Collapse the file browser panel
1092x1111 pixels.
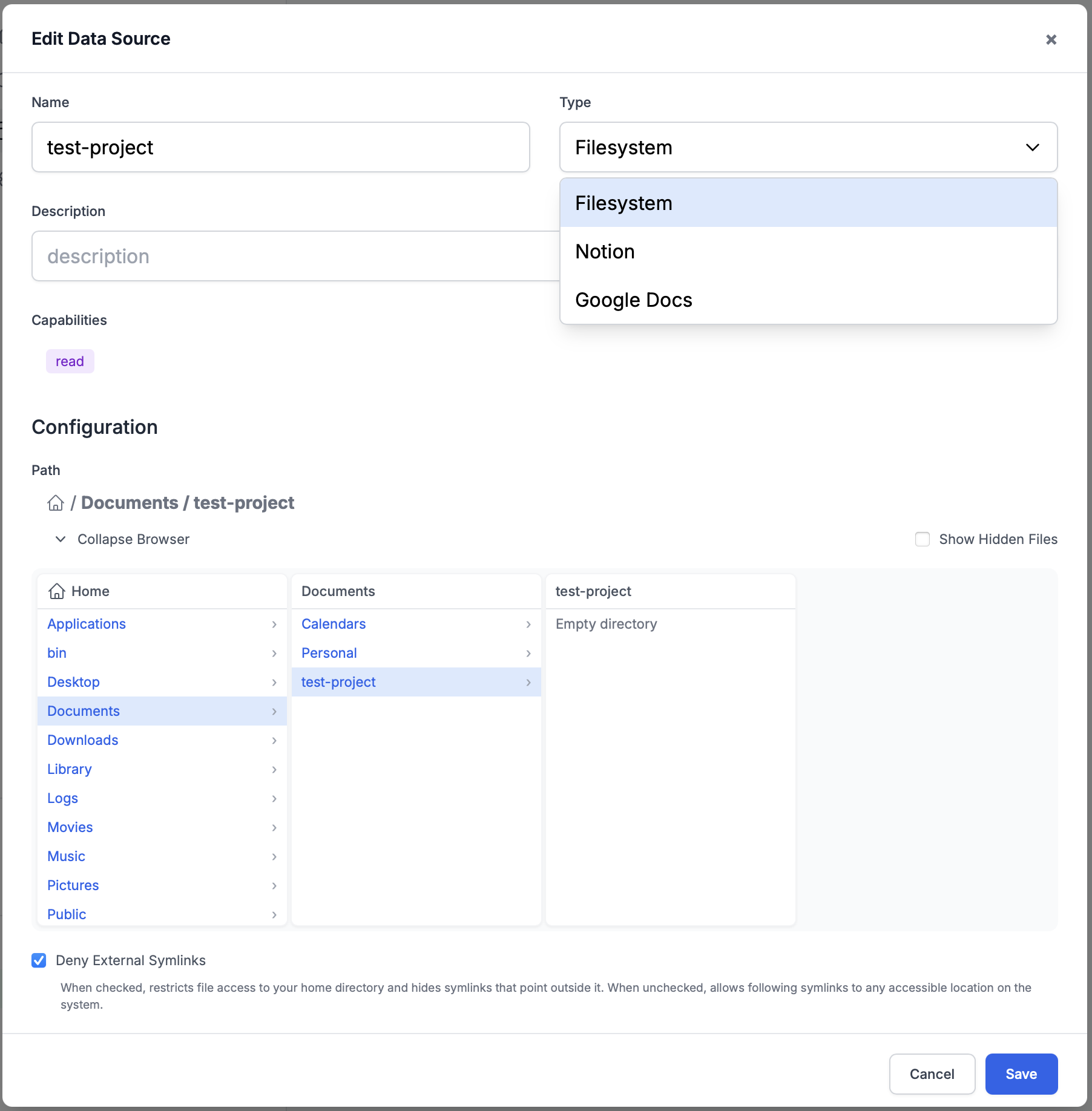pos(121,539)
